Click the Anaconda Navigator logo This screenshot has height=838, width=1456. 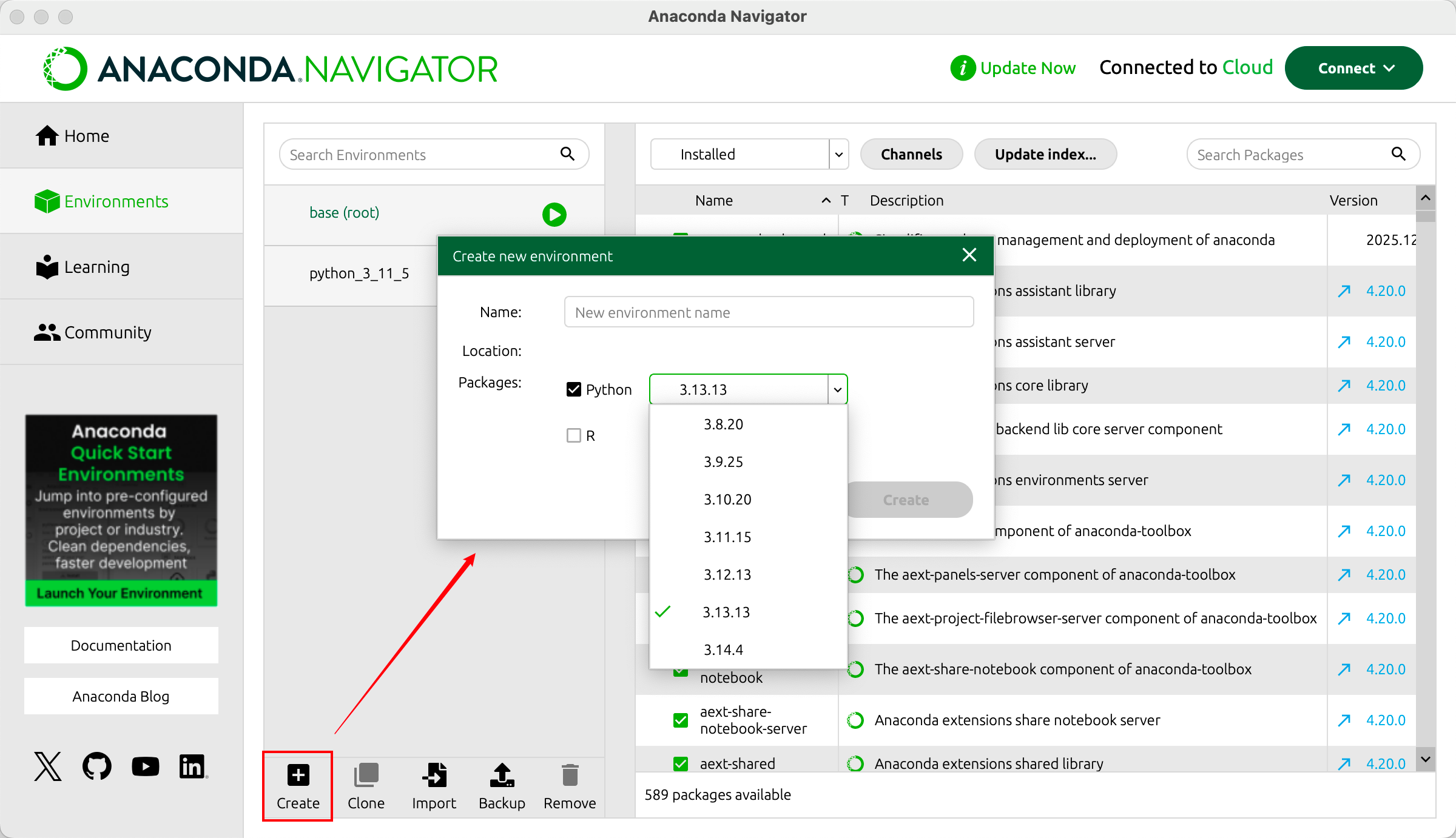(x=270, y=69)
